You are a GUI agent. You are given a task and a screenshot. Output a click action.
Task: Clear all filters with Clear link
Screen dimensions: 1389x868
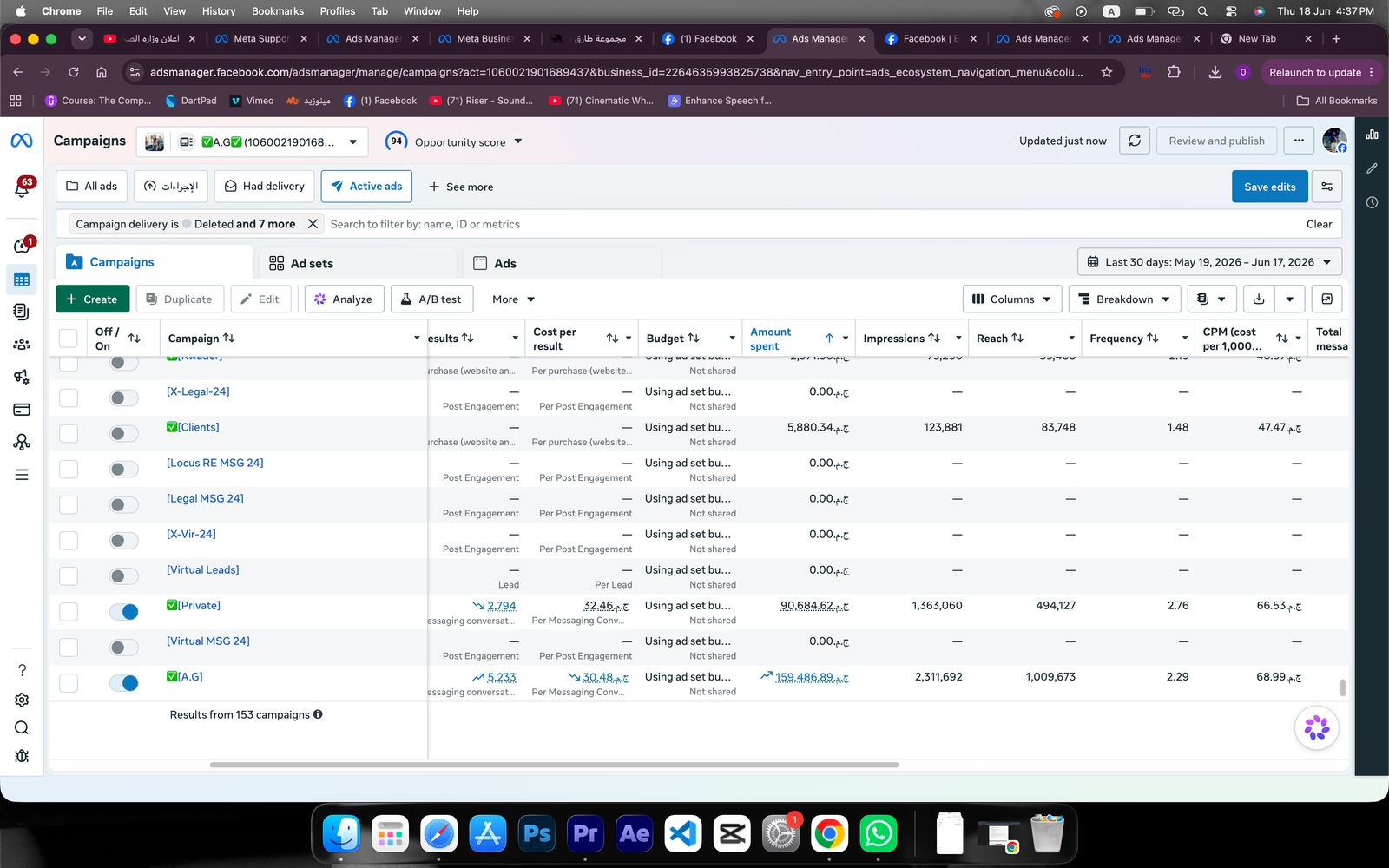(1319, 224)
